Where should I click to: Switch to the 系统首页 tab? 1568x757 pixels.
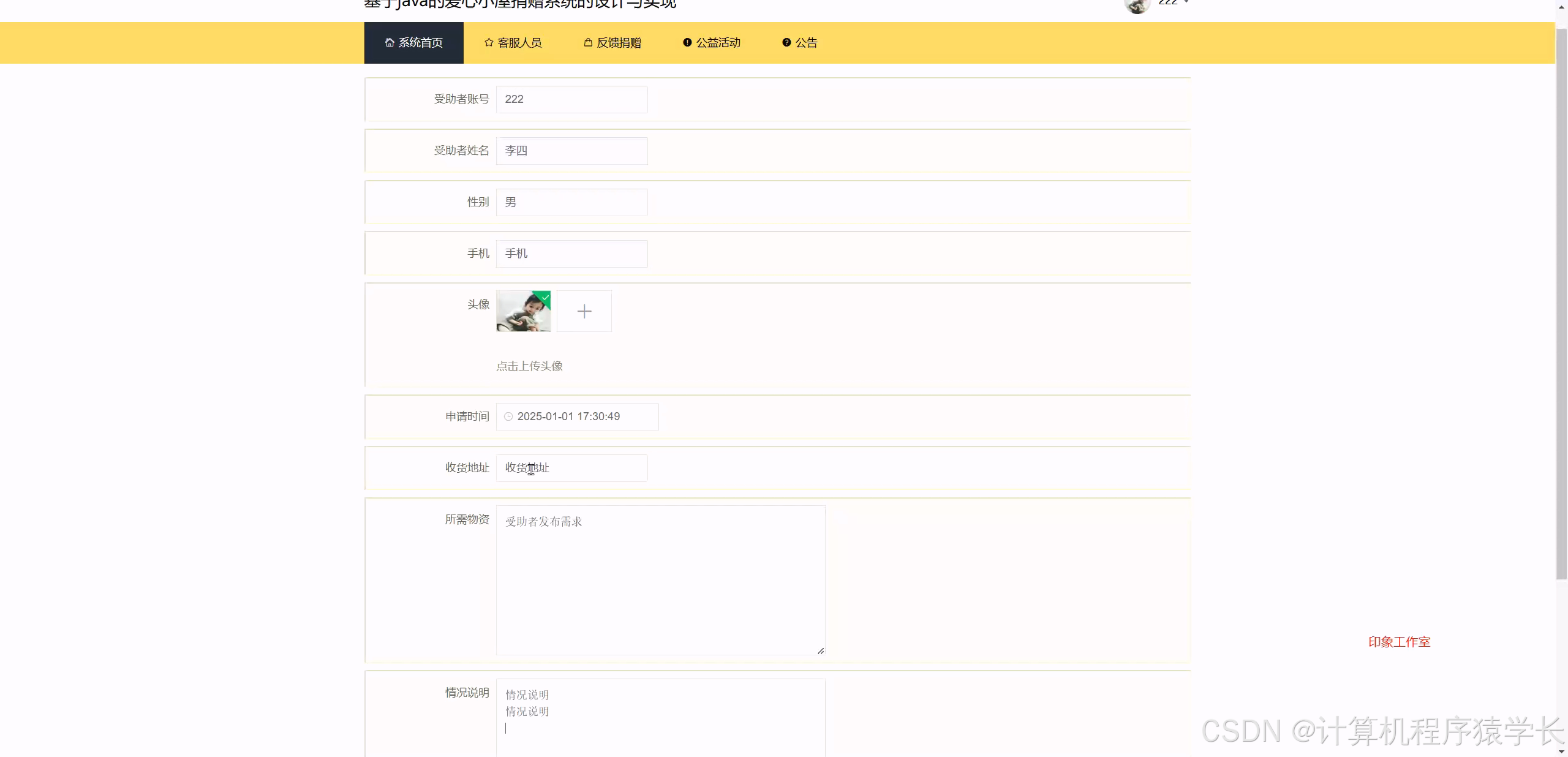point(413,42)
